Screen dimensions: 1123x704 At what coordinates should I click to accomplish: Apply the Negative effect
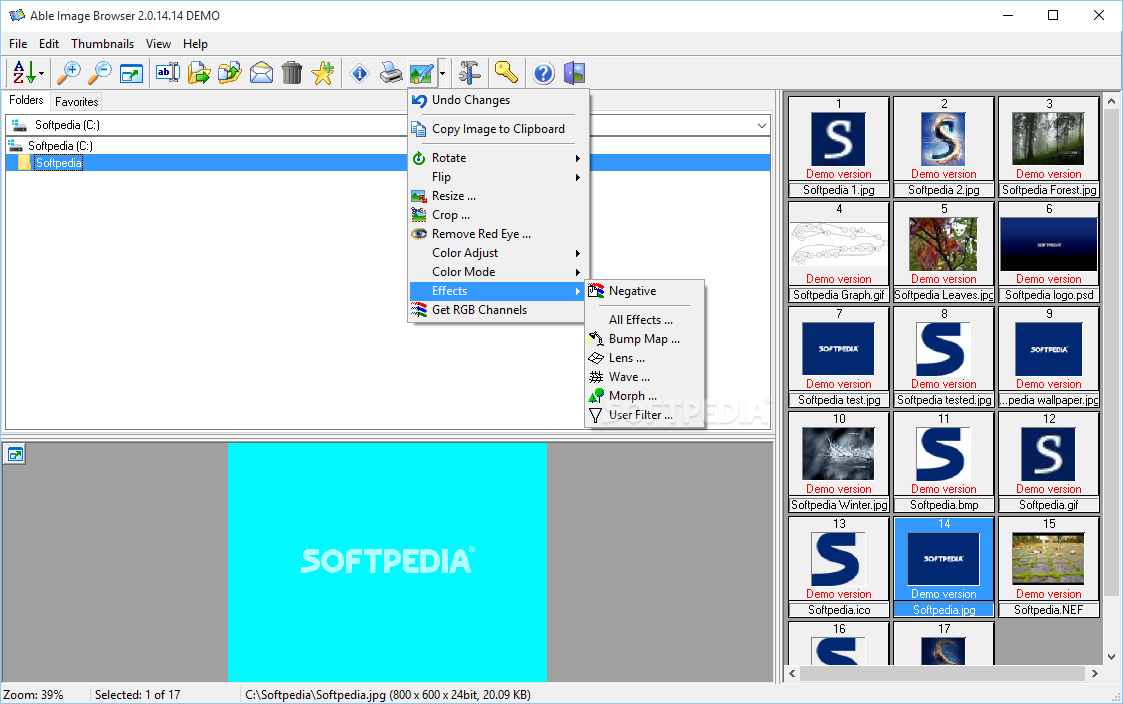pos(645,291)
